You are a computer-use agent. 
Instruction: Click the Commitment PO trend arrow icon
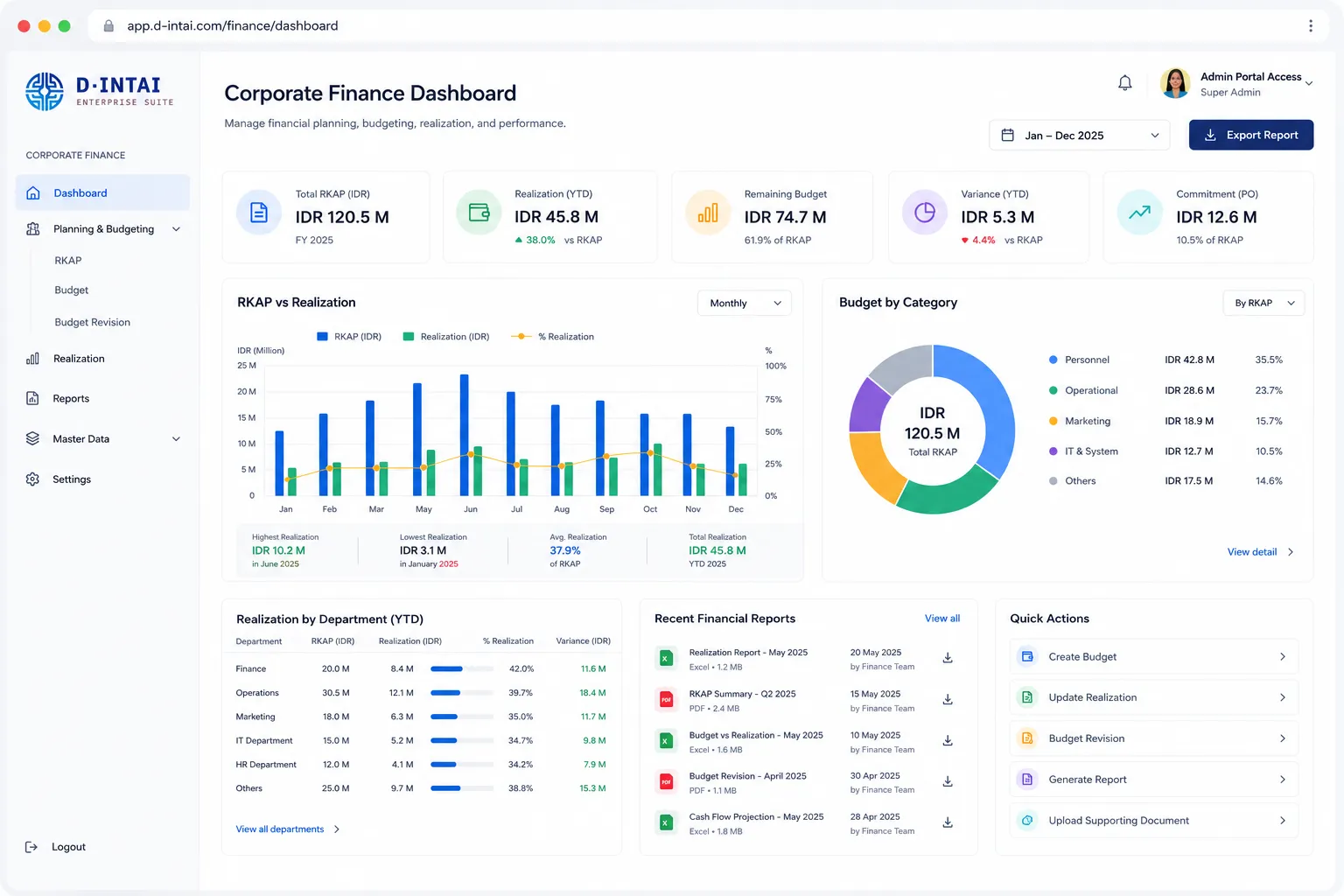tap(1140, 213)
